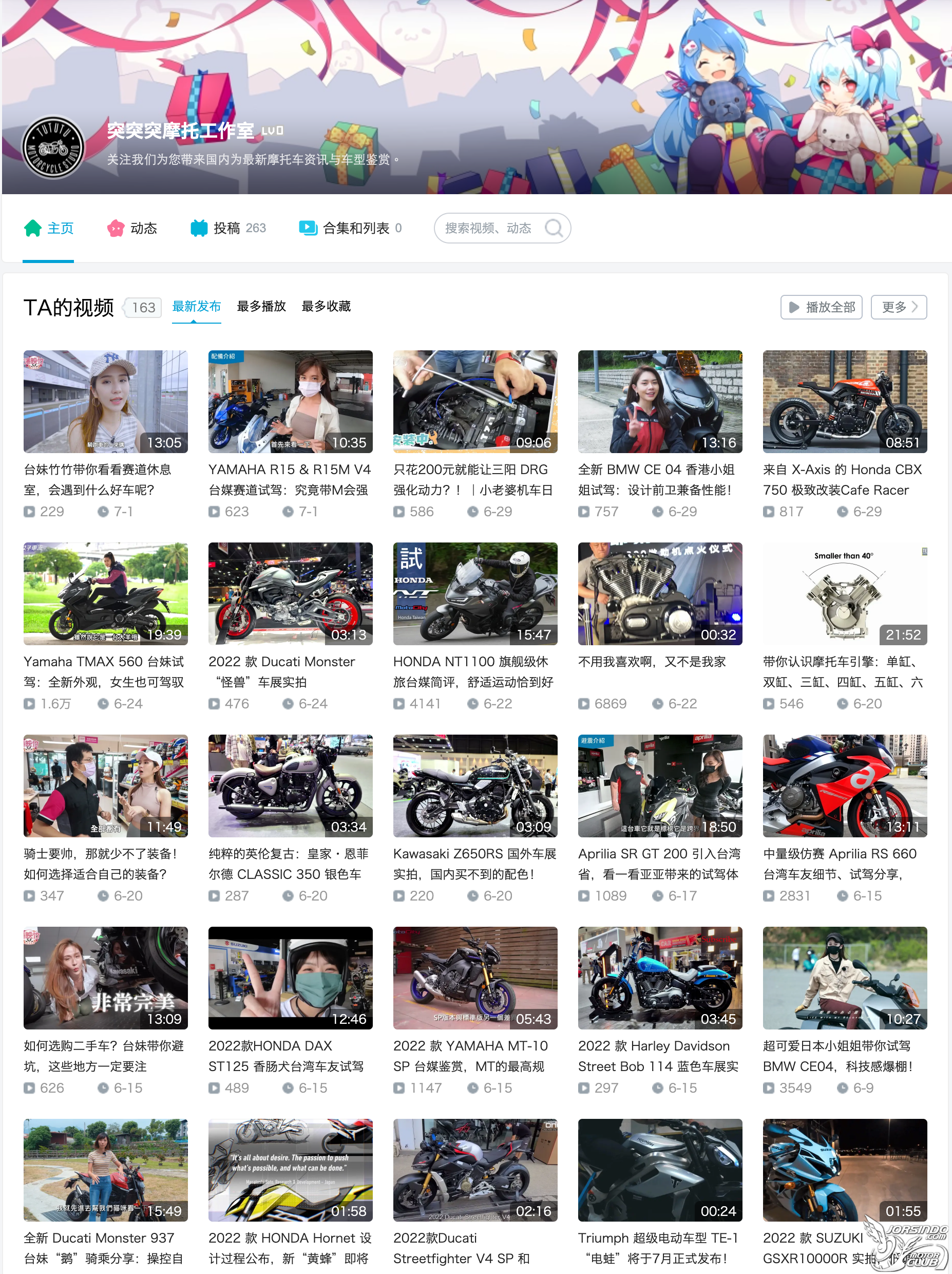Open title 超可爱日本小姐姐带你试驾 BMW CE04
This screenshot has width=952, height=1274.
tap(839, 1056)
